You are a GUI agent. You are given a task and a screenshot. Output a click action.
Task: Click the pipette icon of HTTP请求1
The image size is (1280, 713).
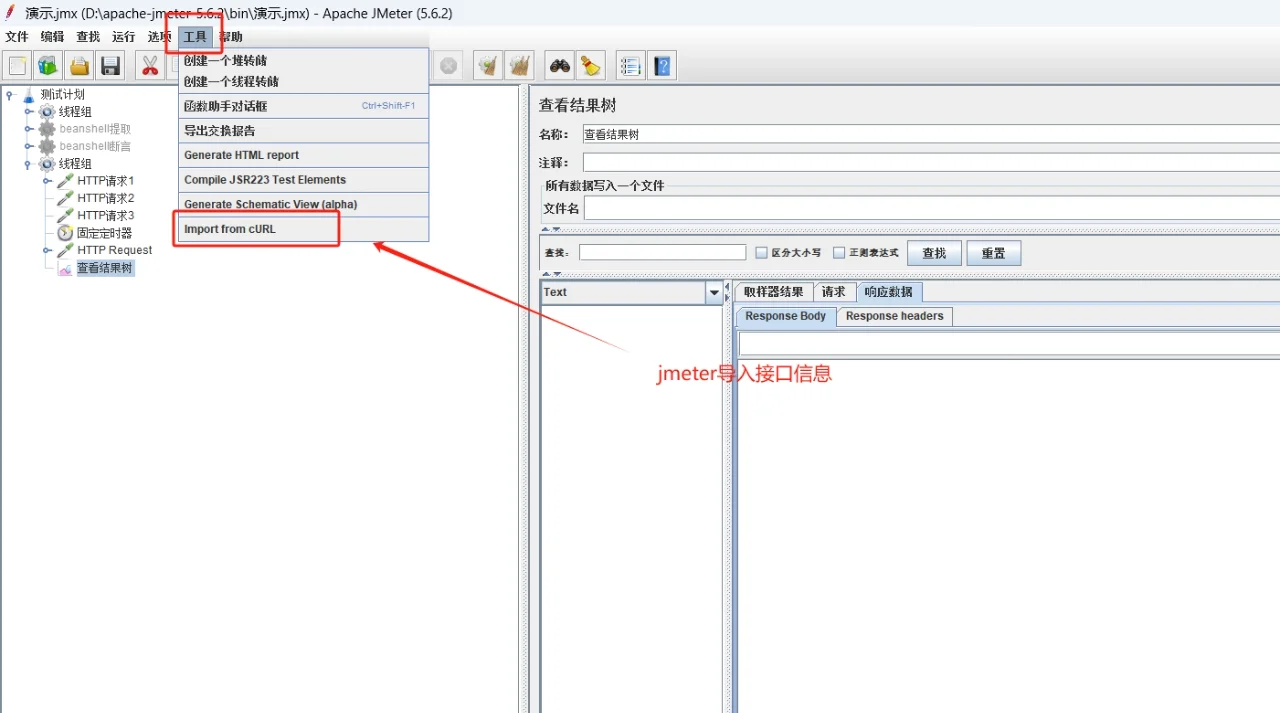point(65,181)
